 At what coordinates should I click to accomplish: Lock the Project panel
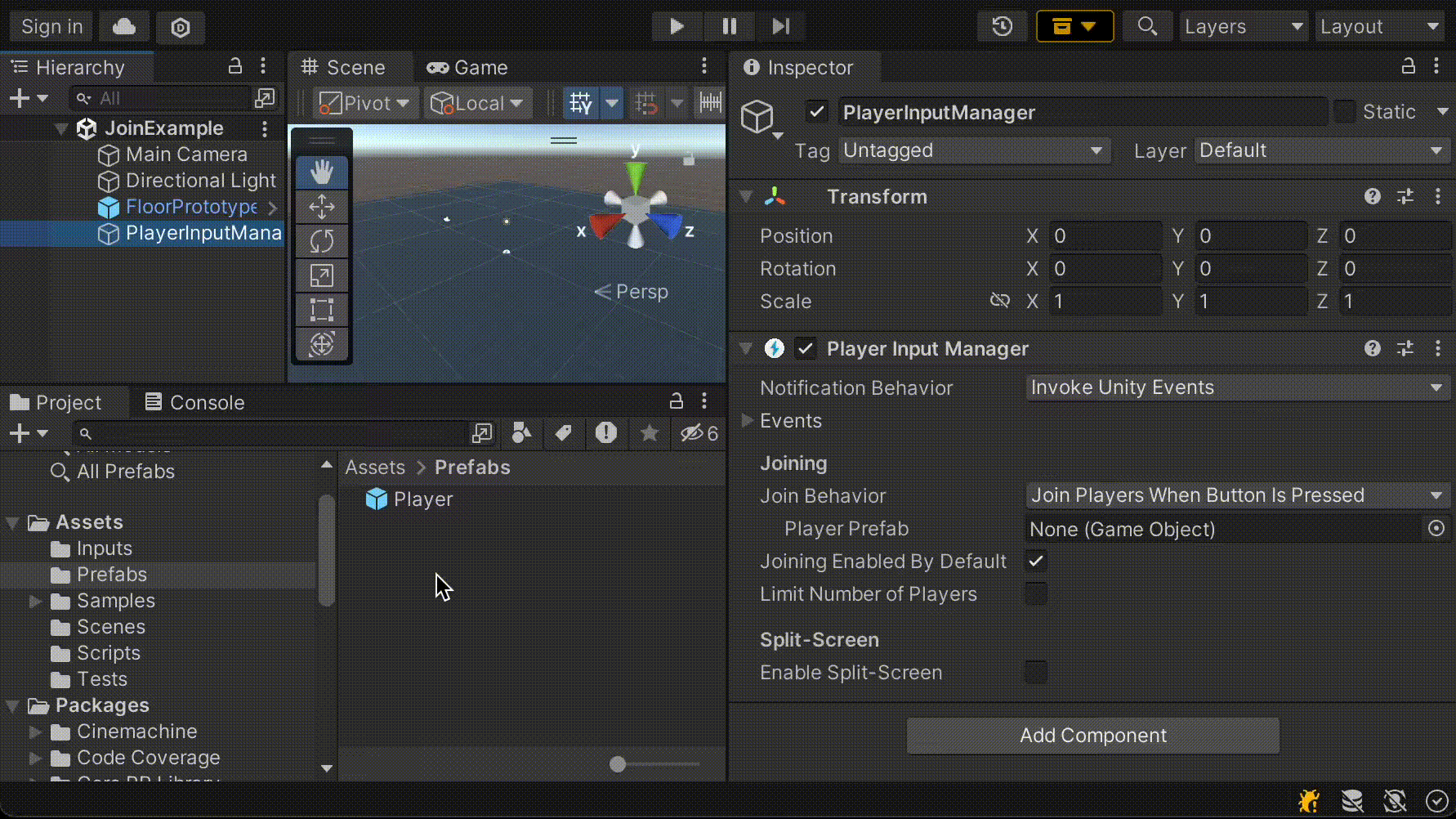coord(676,401)
